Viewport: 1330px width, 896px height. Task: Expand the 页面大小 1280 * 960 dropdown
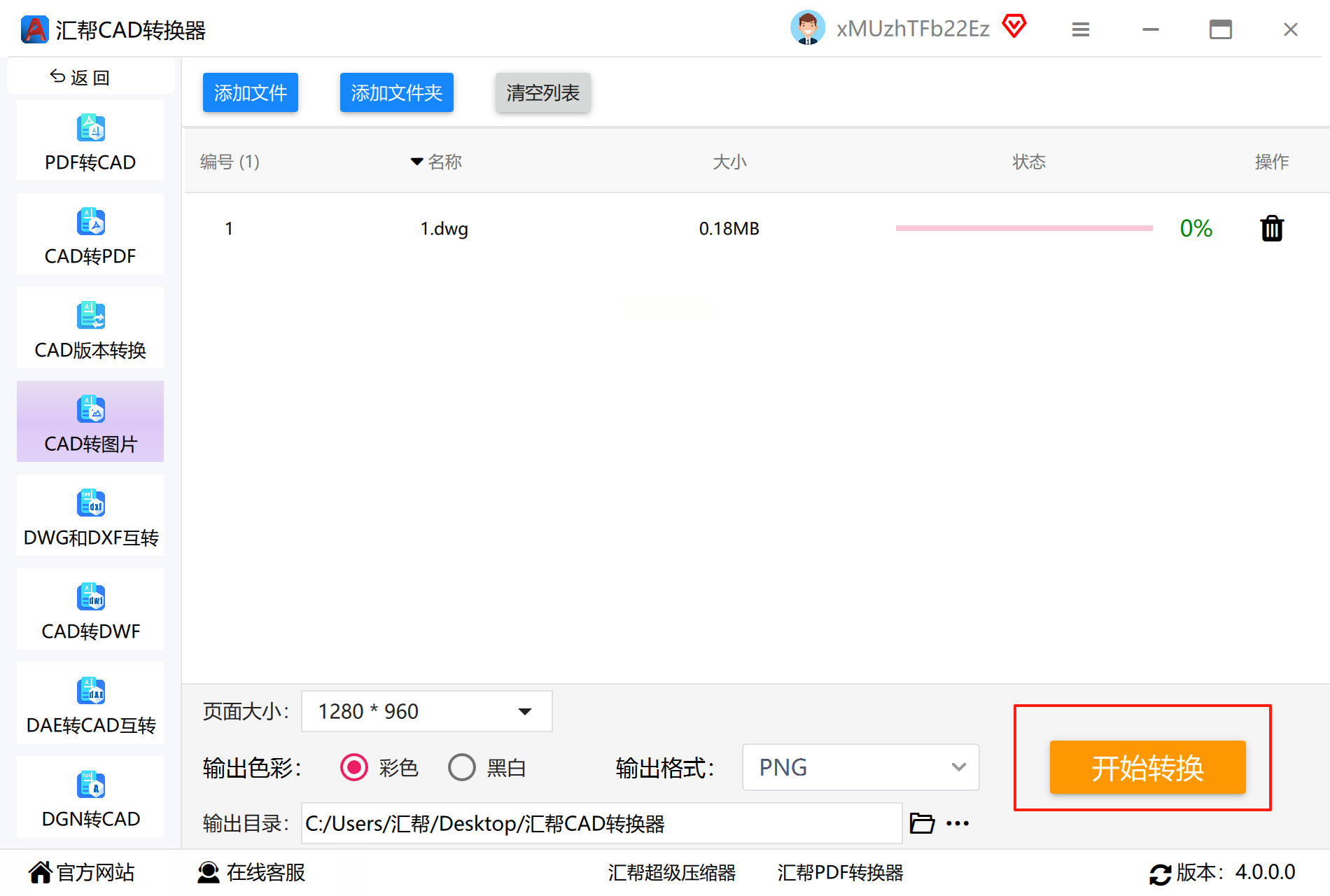coord(427,711)
